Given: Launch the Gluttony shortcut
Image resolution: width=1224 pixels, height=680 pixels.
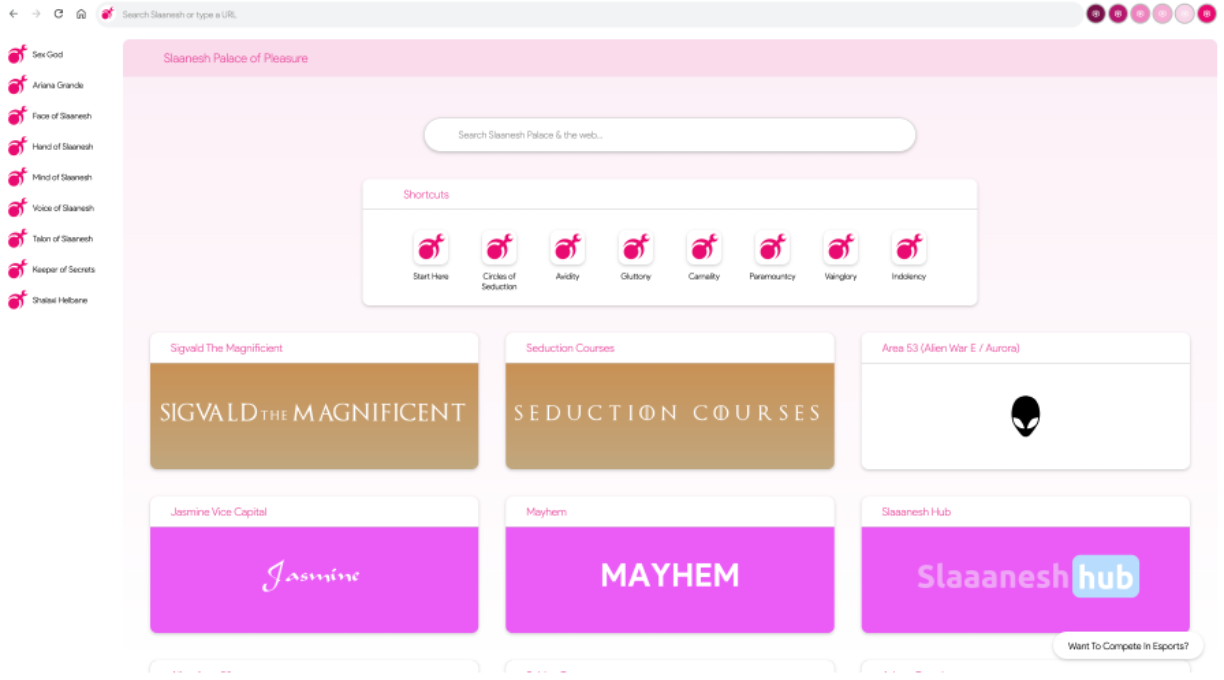Looking at the screenshot, I should coord(636,247).
